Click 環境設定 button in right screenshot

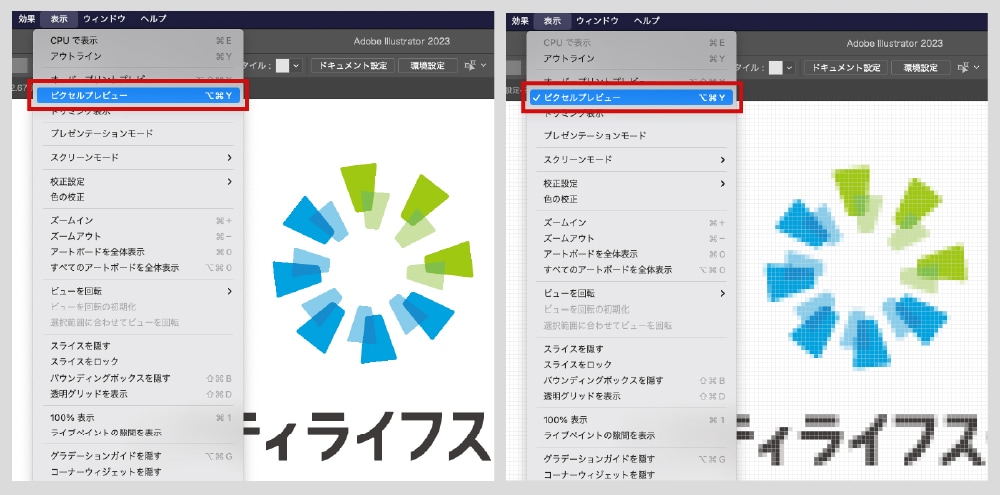point(921,68)
